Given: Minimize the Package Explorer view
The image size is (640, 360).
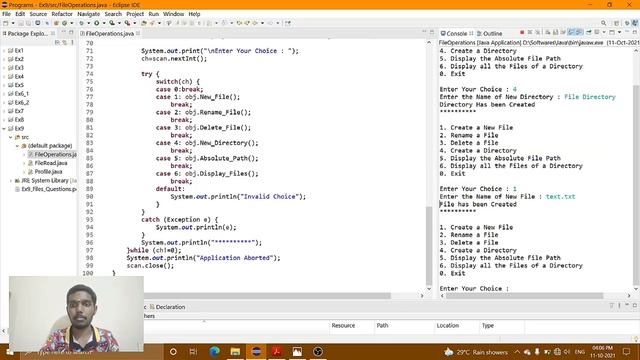Looking at the screenshot, I should click(63, 32).
